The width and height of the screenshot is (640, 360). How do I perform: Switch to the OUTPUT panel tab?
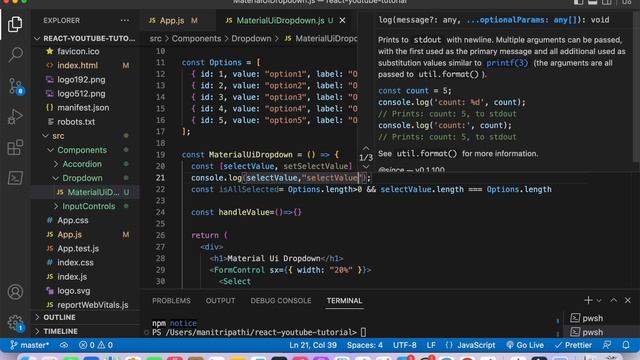220,301
